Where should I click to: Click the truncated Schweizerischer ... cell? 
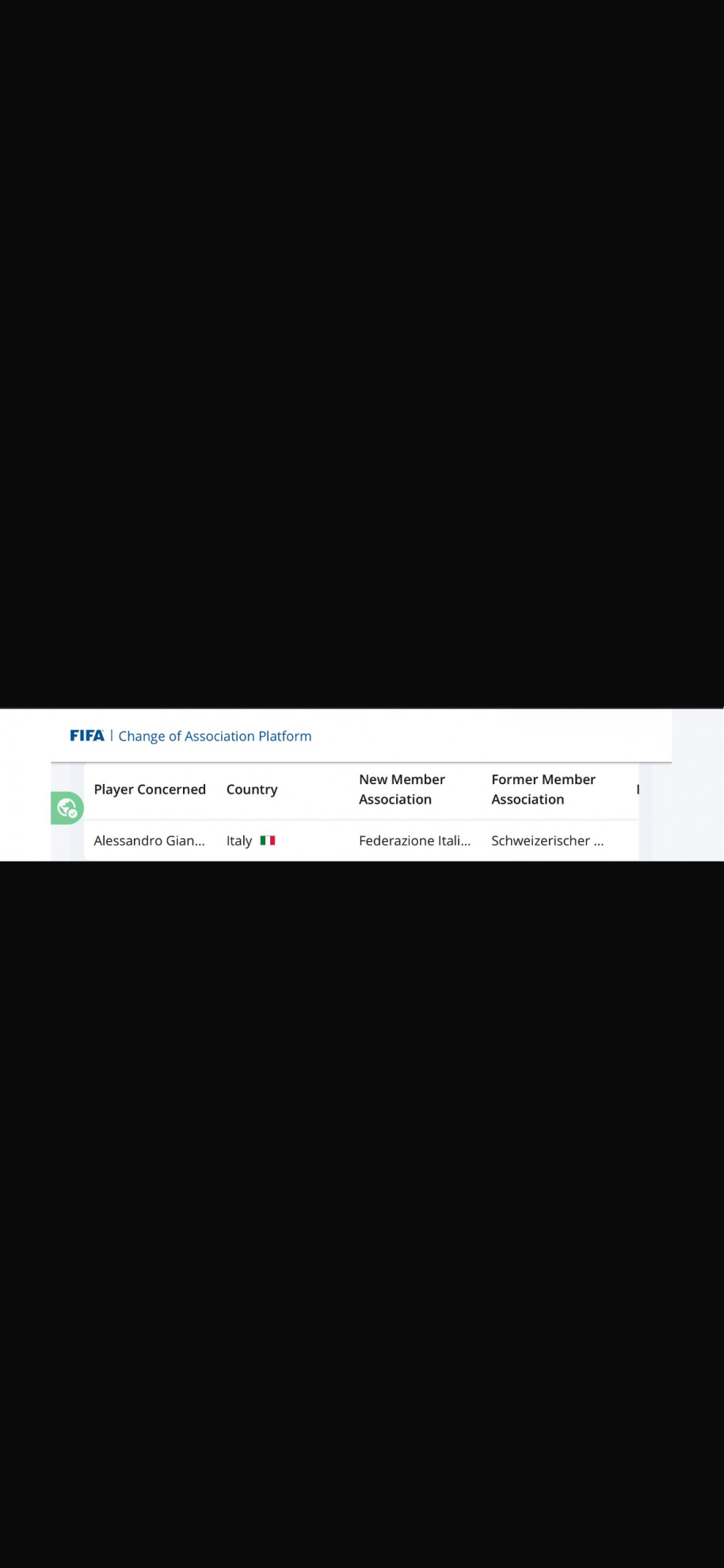pyautogui.click(x=547, y=840)
